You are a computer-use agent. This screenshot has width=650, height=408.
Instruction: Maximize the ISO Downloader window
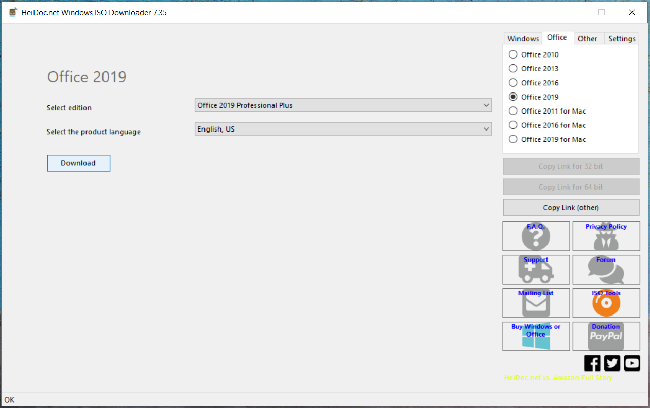(x=601, y=12)
